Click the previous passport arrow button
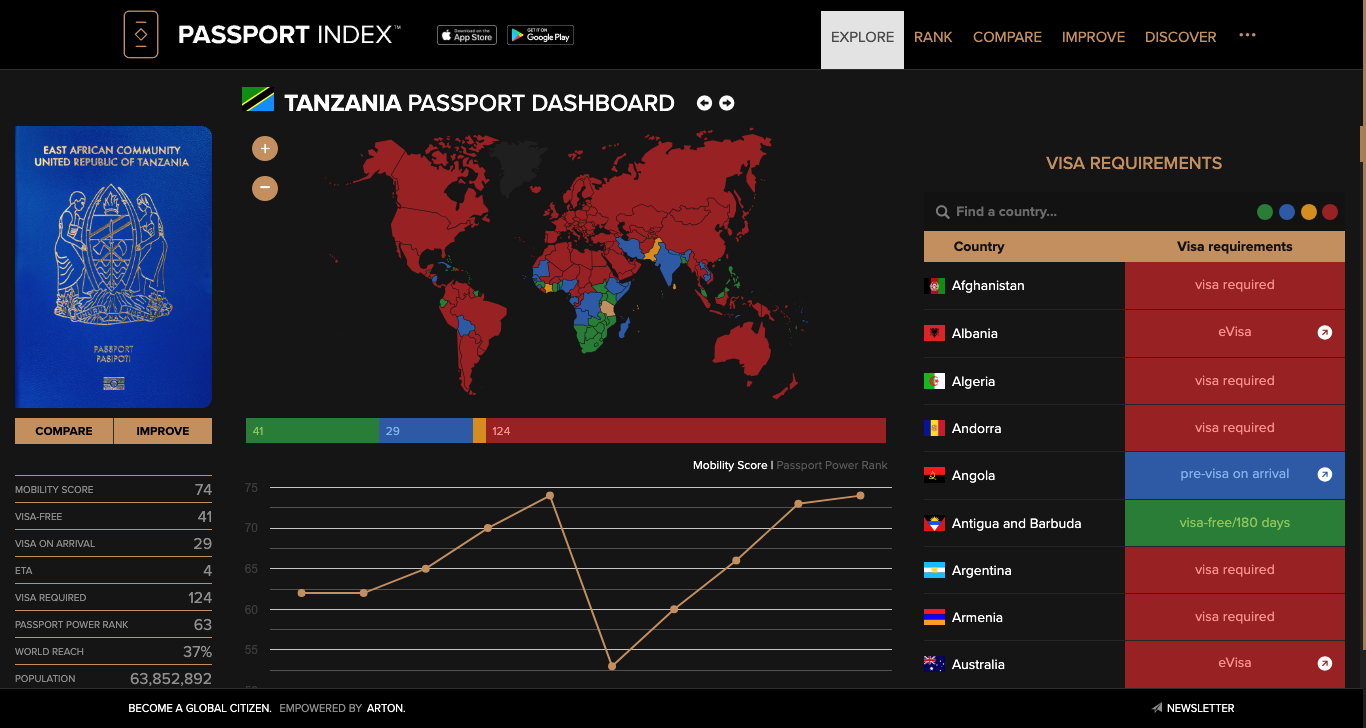The height and width of the screenshot is (728, 1366). pos(704,102)
